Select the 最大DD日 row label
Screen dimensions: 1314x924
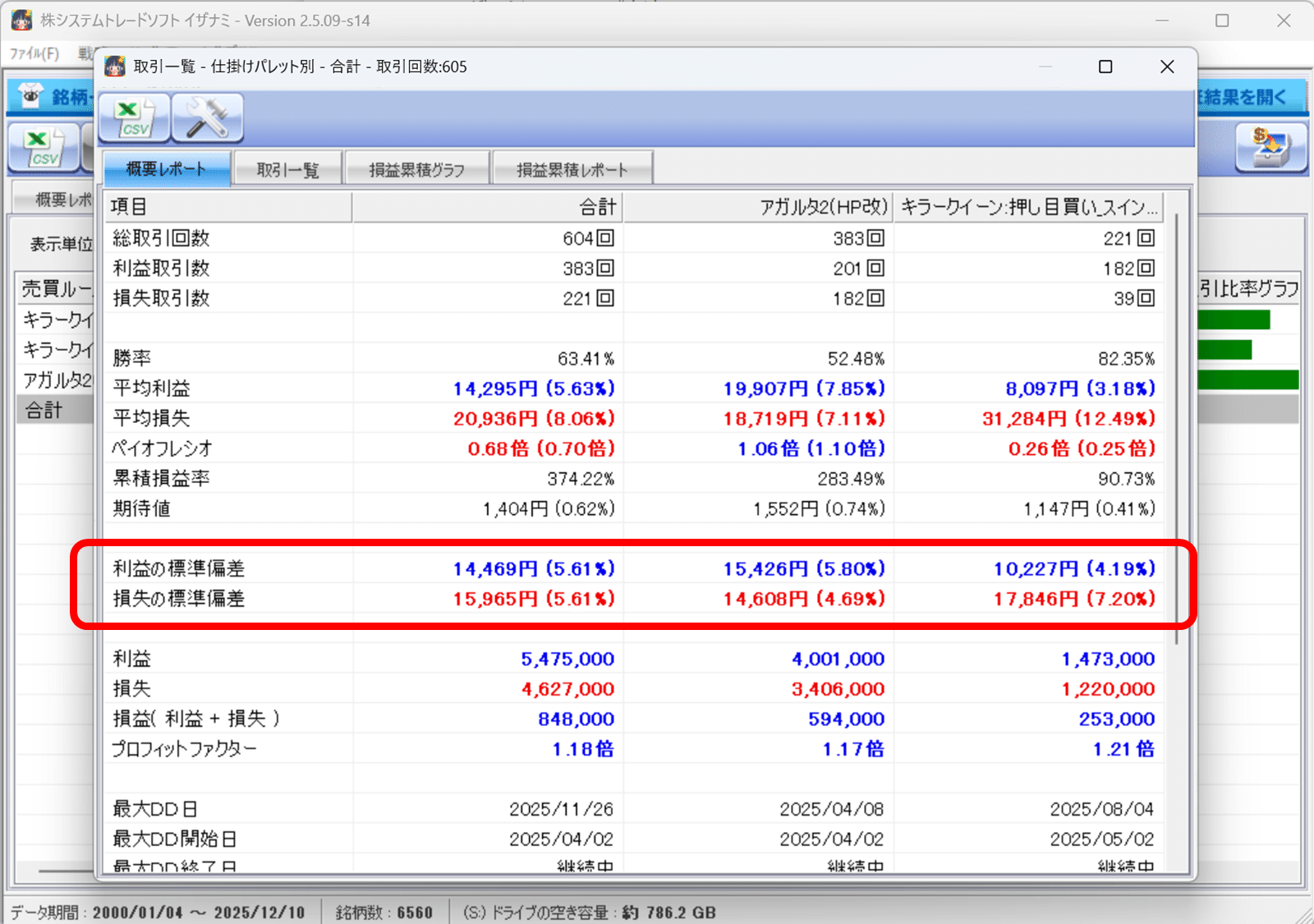(154, 809)
